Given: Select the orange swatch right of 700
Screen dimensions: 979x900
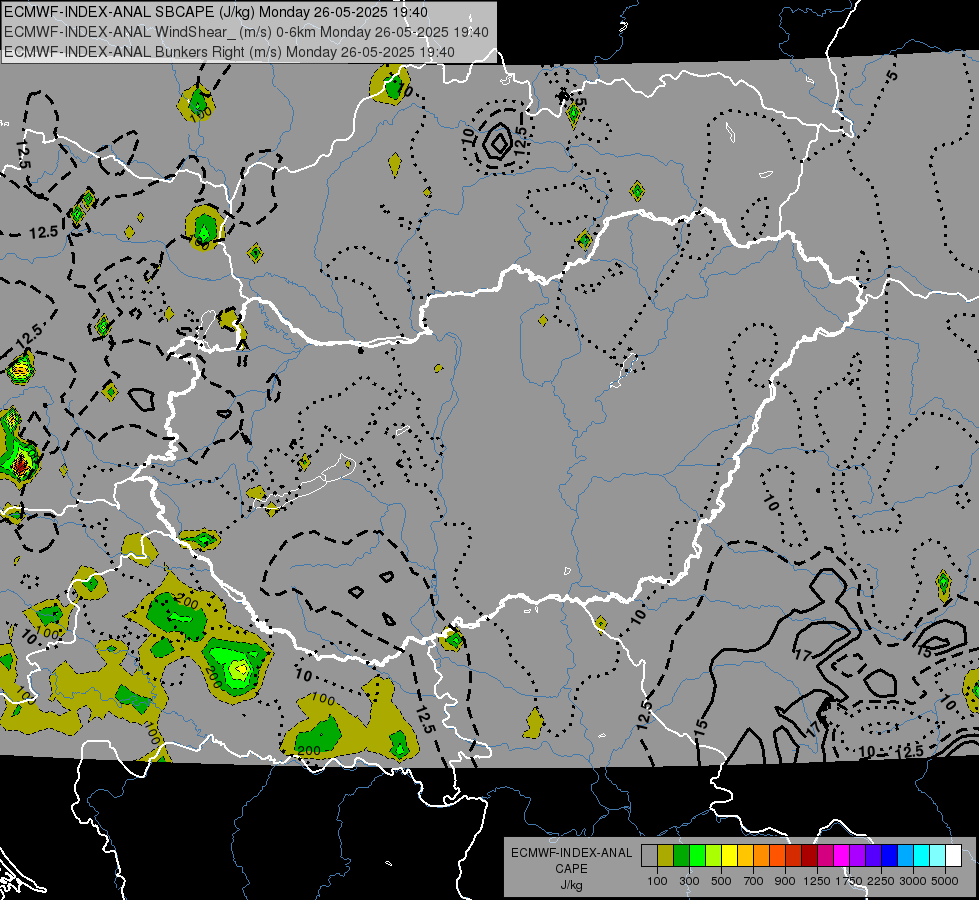Looking at the screenshot, I should [761, 856].
